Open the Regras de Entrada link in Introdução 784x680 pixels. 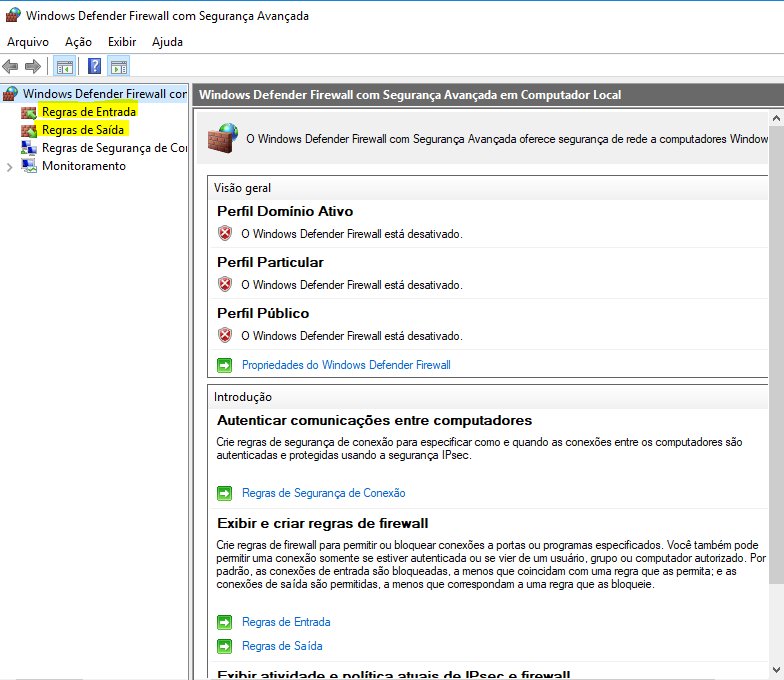click(286, 622)
